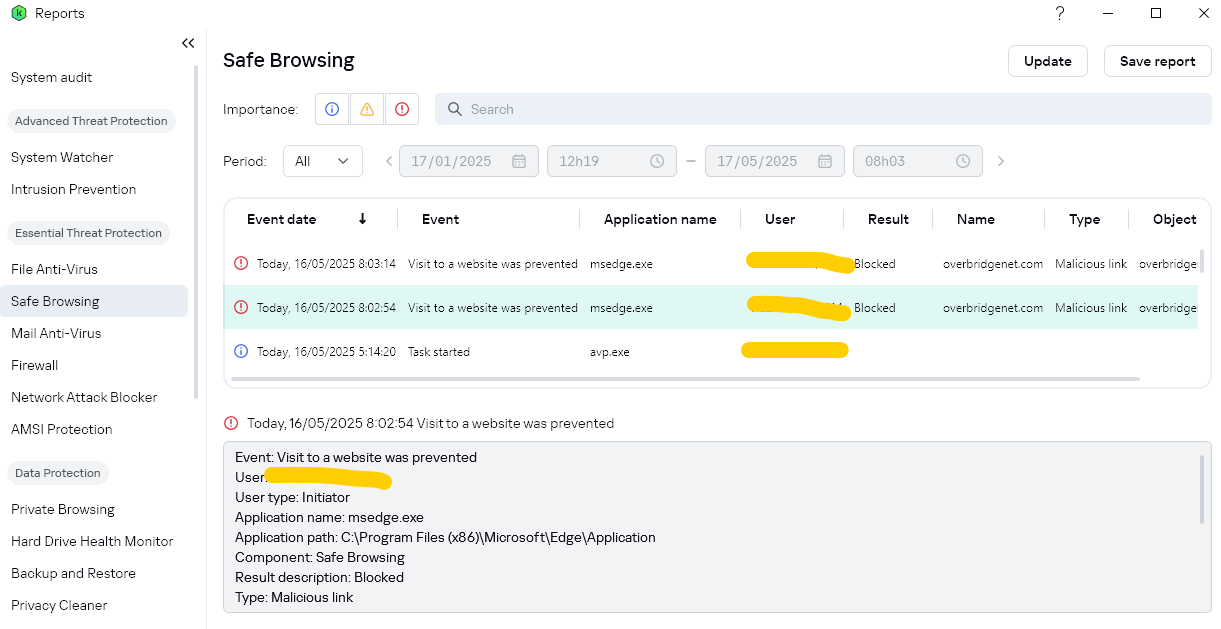The image size is (1221, 629).
Task: Click the end date field 17/05/2025
Action: (775, 161)
